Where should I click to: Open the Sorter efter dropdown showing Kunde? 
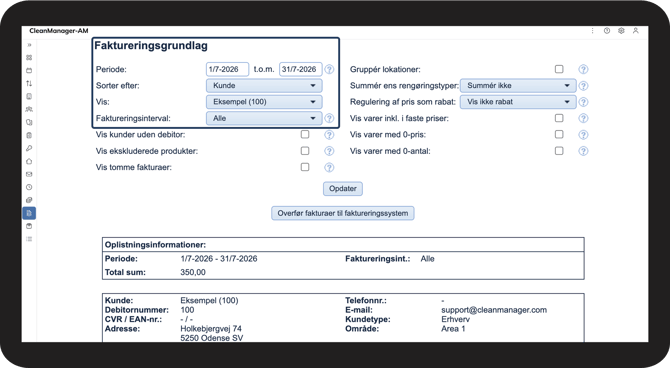pos(264,85)
